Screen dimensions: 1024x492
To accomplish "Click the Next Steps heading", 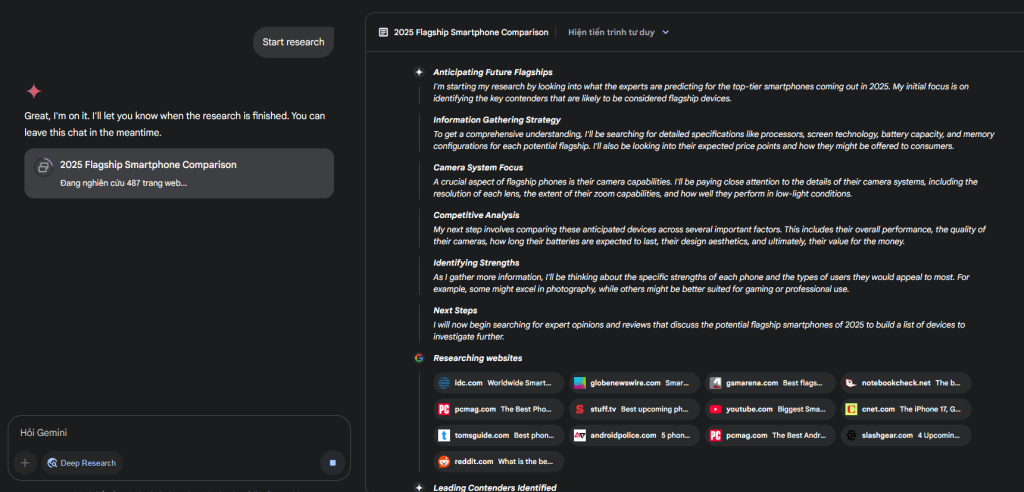I will pyautogui.click(x=455, y=310).
